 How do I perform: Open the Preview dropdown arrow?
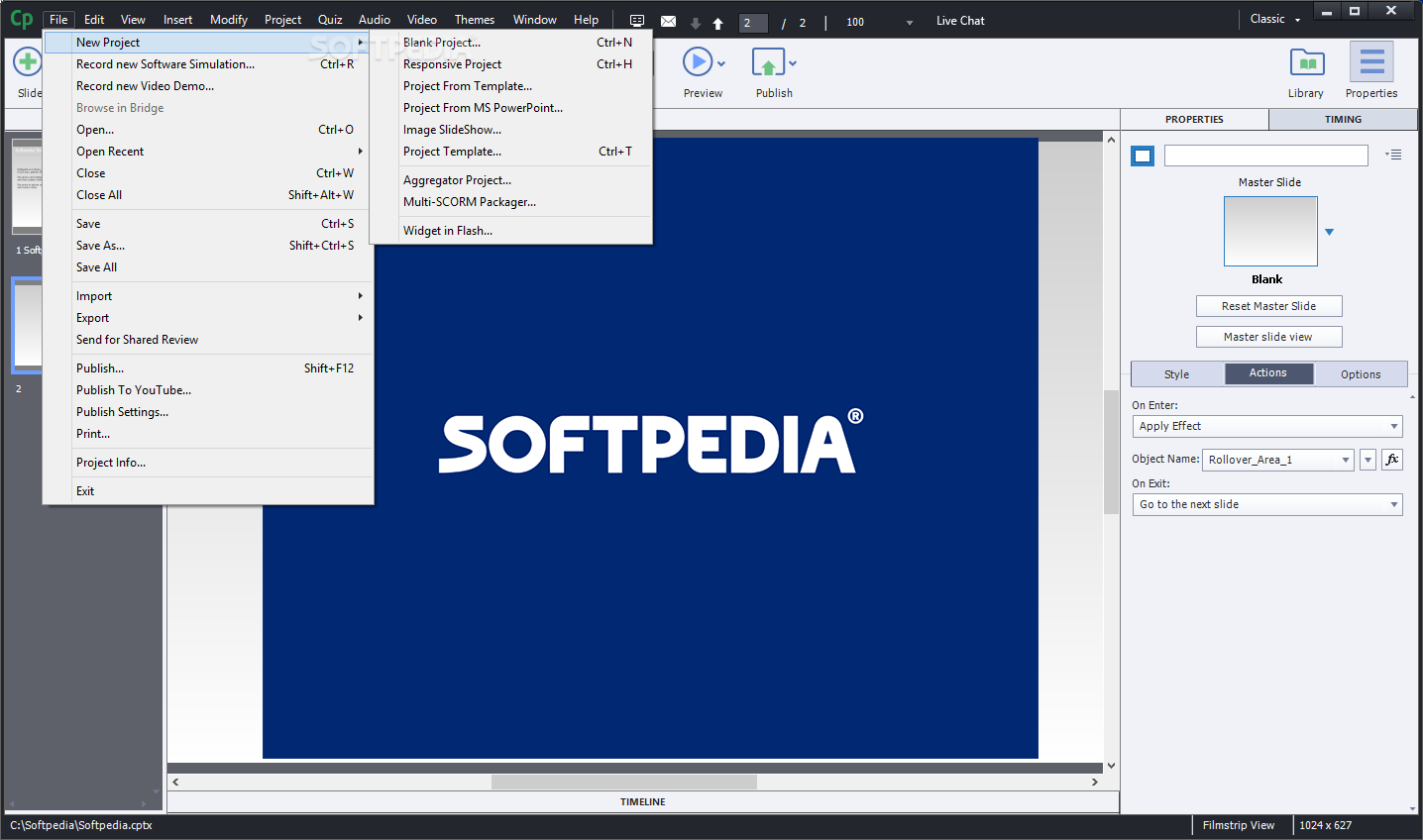721,63
